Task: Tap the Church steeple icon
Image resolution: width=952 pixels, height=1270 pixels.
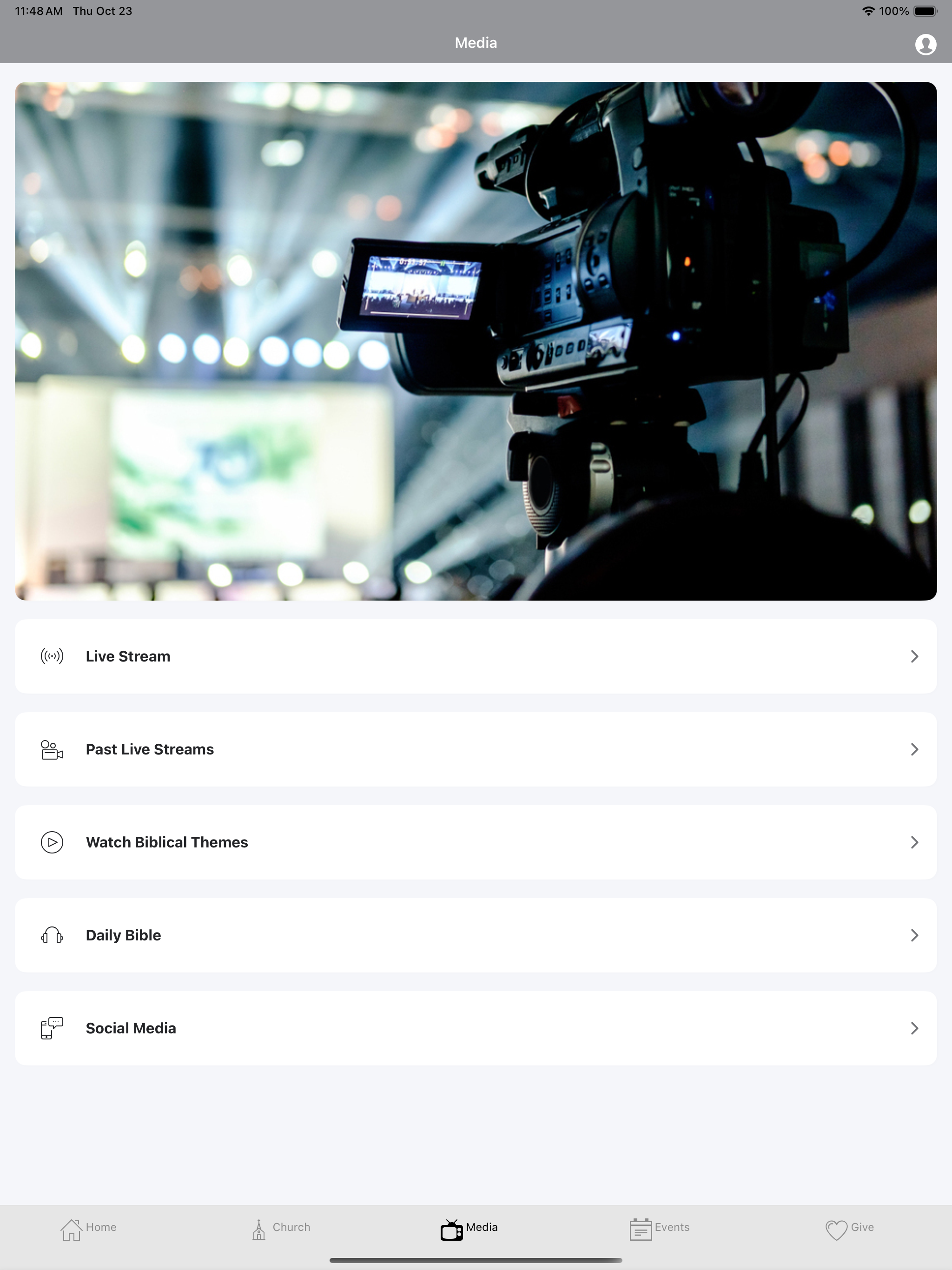Action: 259,1229
